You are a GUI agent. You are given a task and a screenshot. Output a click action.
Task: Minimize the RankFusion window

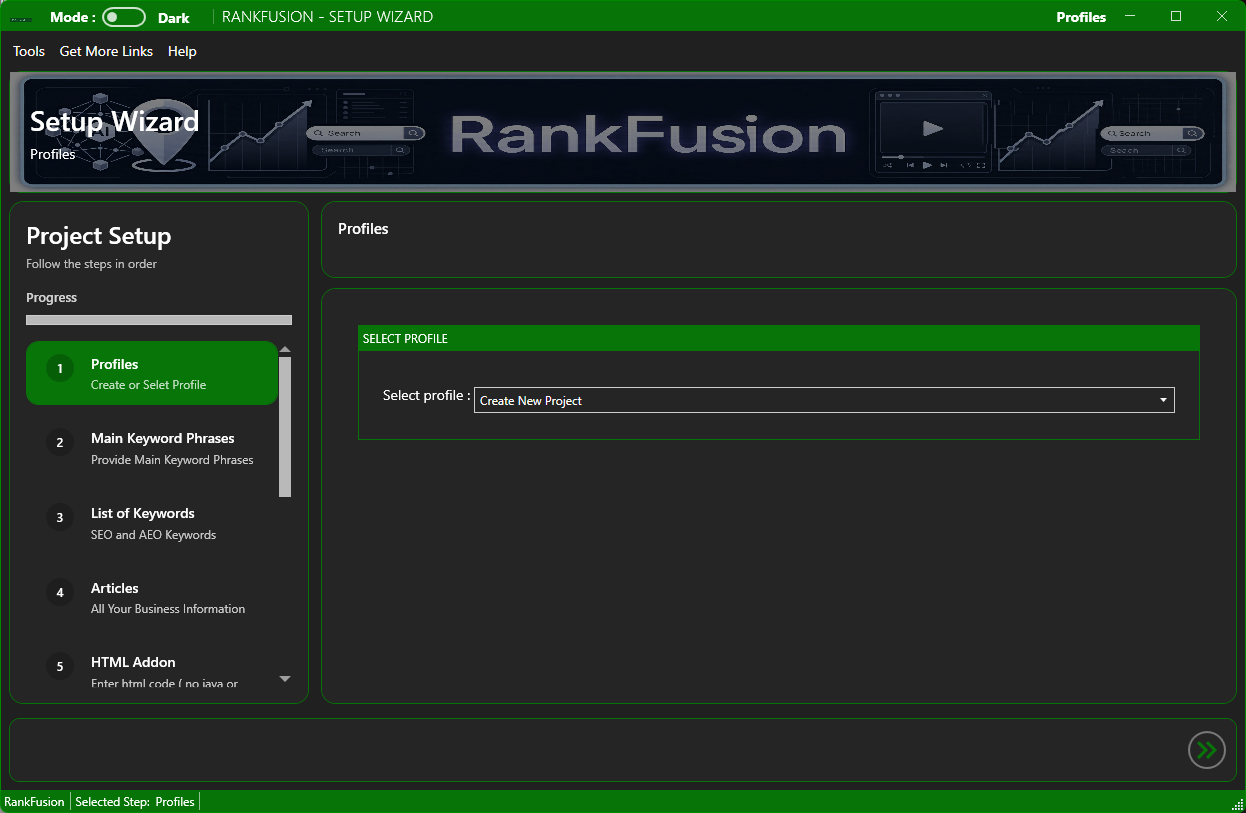(1130, 16)
